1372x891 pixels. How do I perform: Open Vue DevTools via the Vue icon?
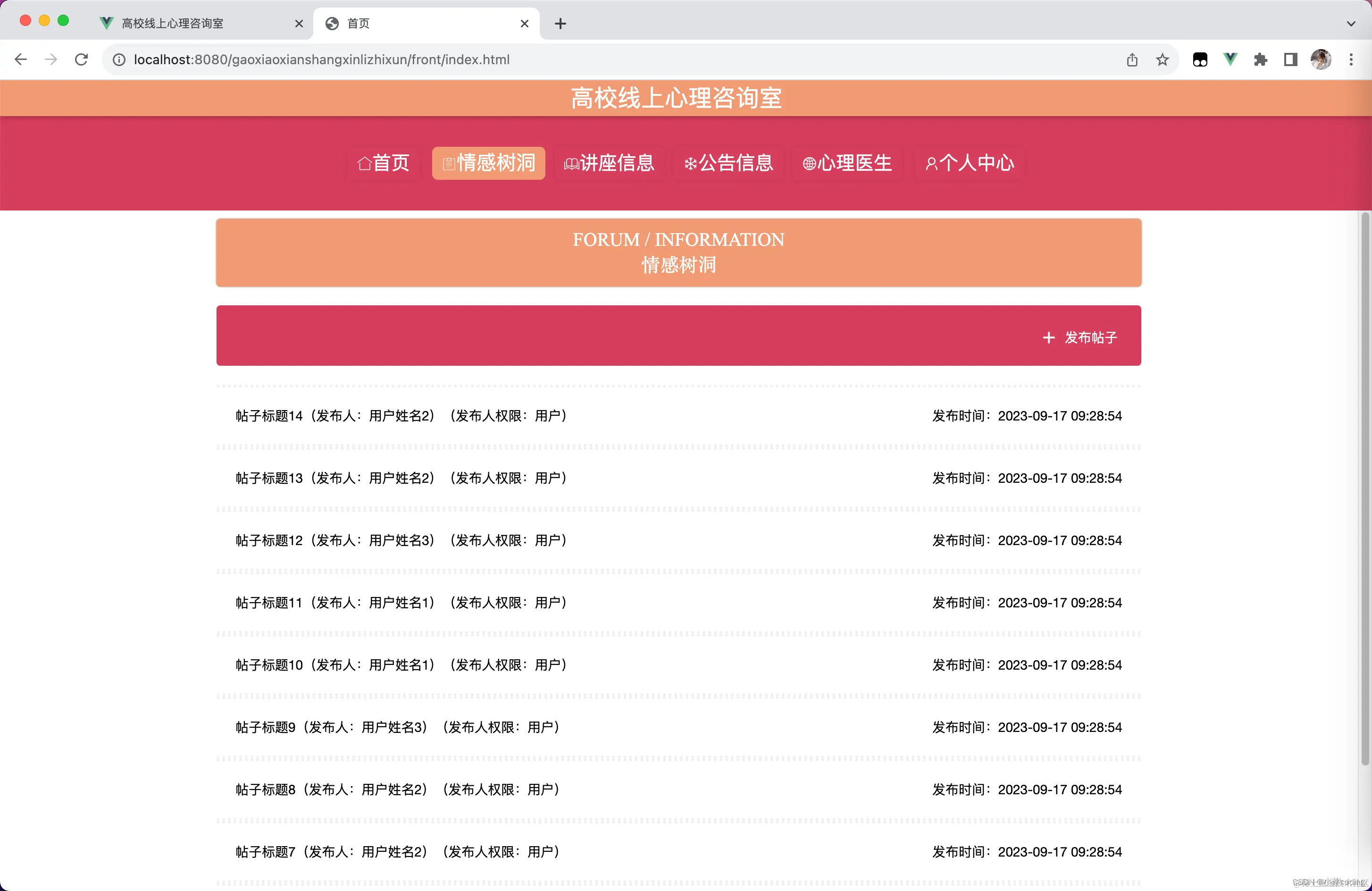(x=1230, y=59)
